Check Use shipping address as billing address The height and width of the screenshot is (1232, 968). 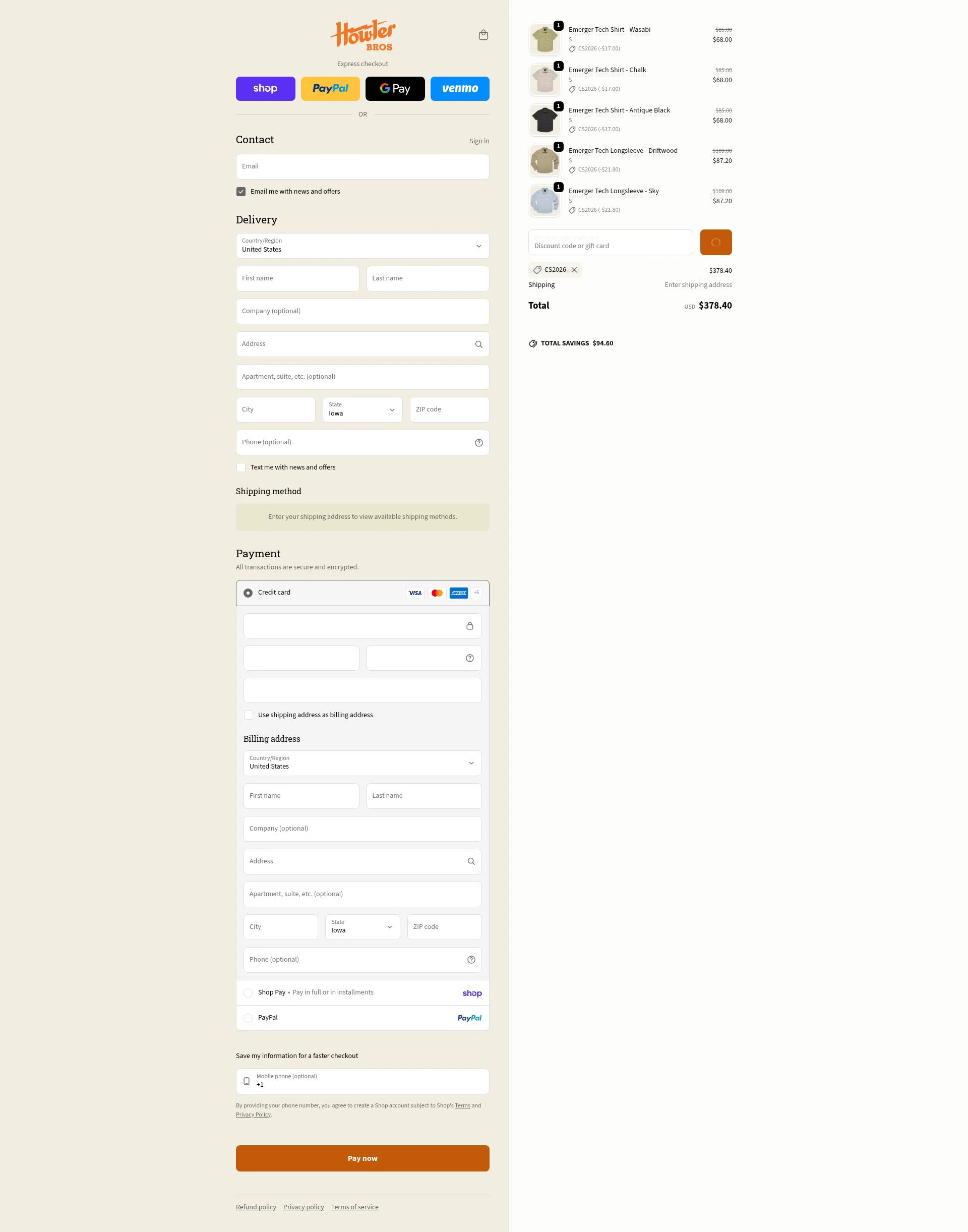(248, 715)
